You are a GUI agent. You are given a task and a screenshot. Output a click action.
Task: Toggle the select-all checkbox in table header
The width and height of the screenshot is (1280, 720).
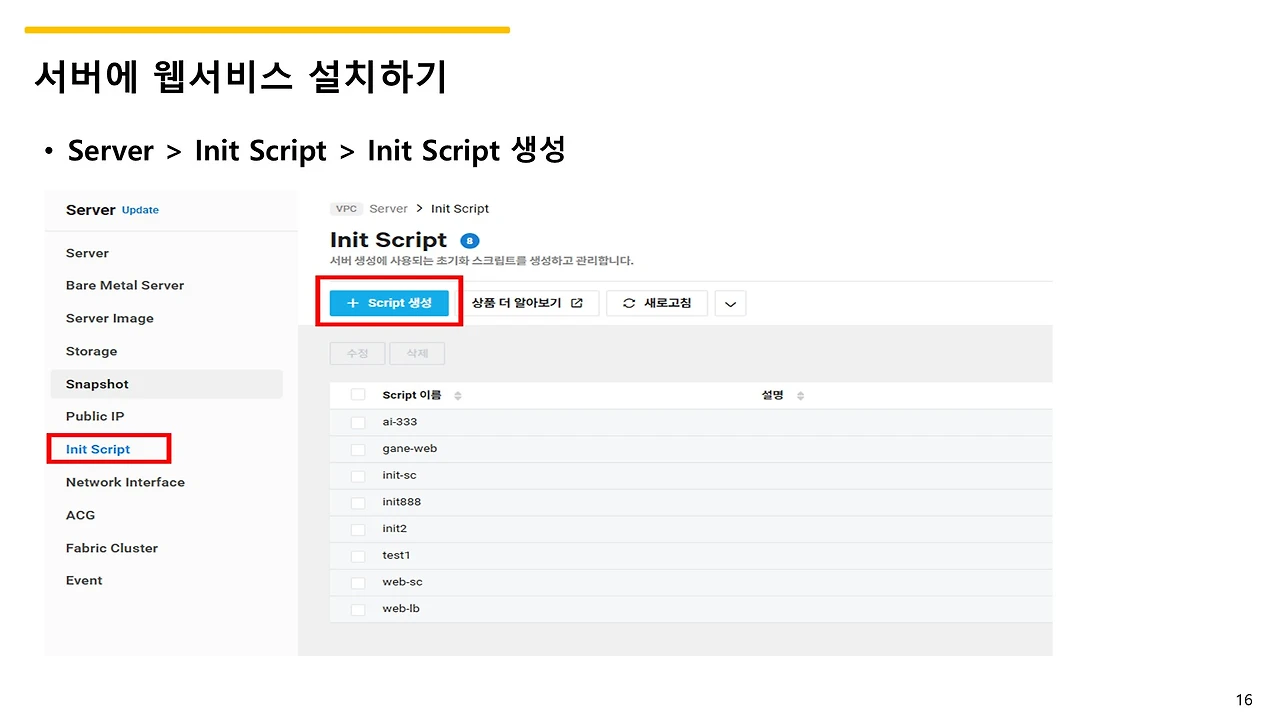pos(358,395)
